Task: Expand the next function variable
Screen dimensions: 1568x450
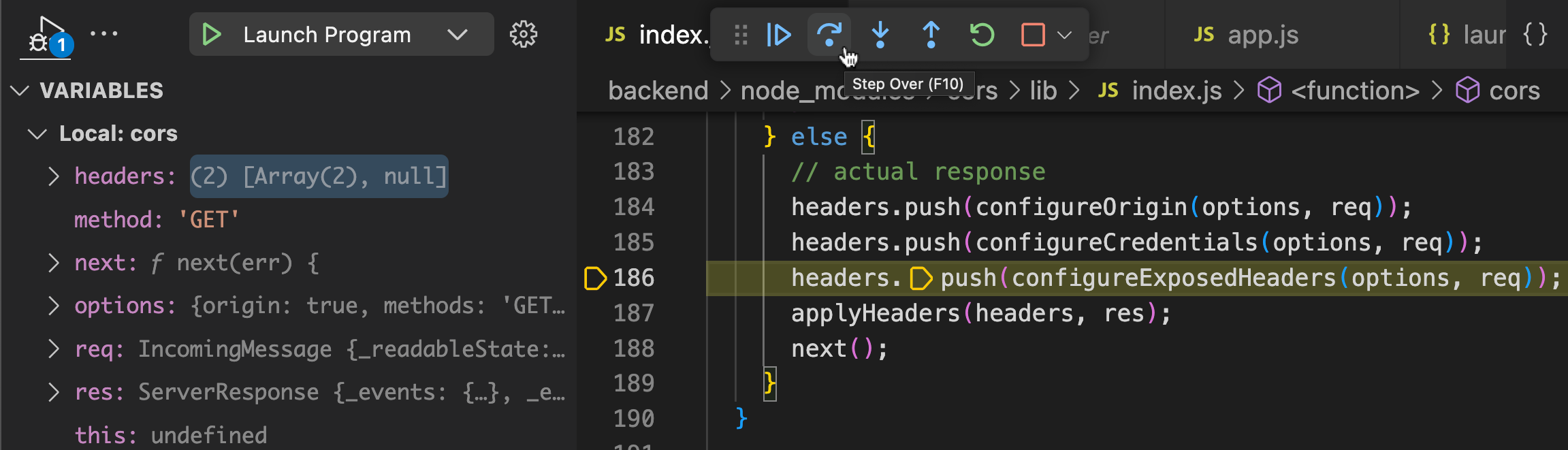Action: [x=54, y=263]
